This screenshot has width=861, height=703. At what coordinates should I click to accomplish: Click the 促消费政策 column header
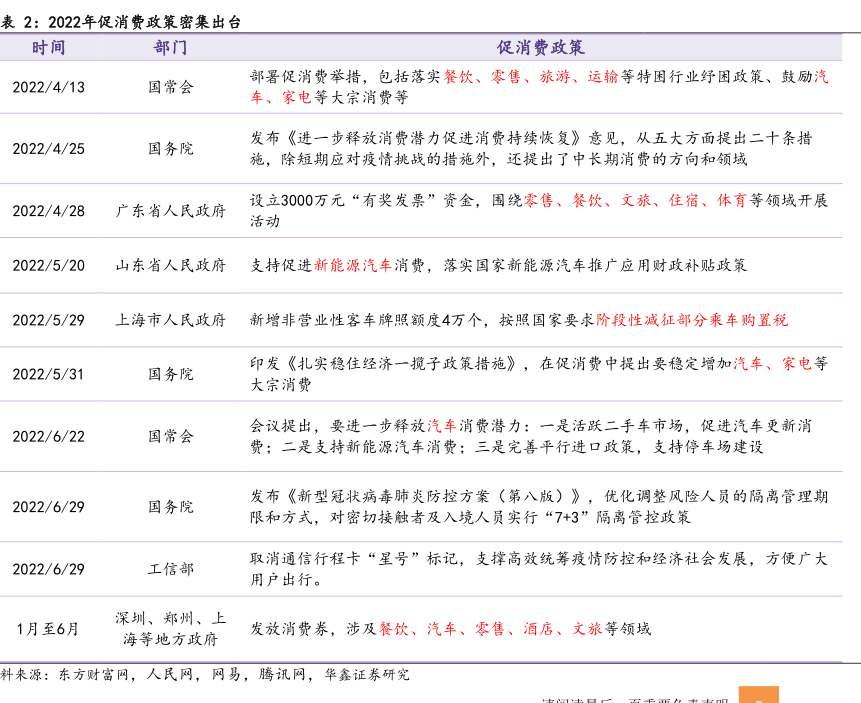(x=540, y=47)
